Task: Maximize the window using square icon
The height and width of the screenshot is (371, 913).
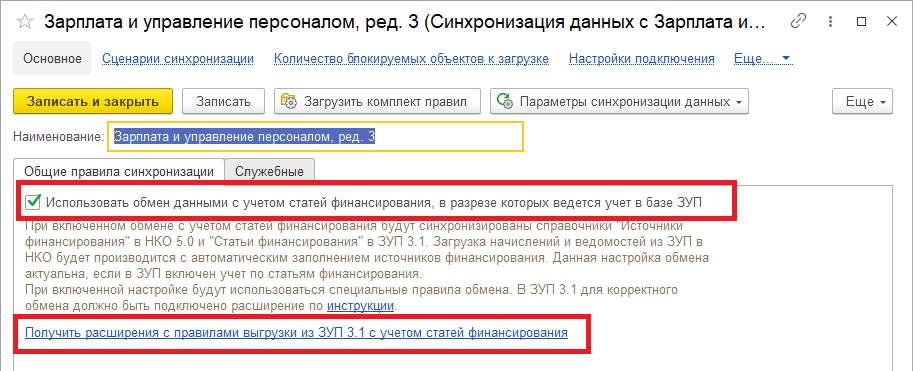Action: 861,22
